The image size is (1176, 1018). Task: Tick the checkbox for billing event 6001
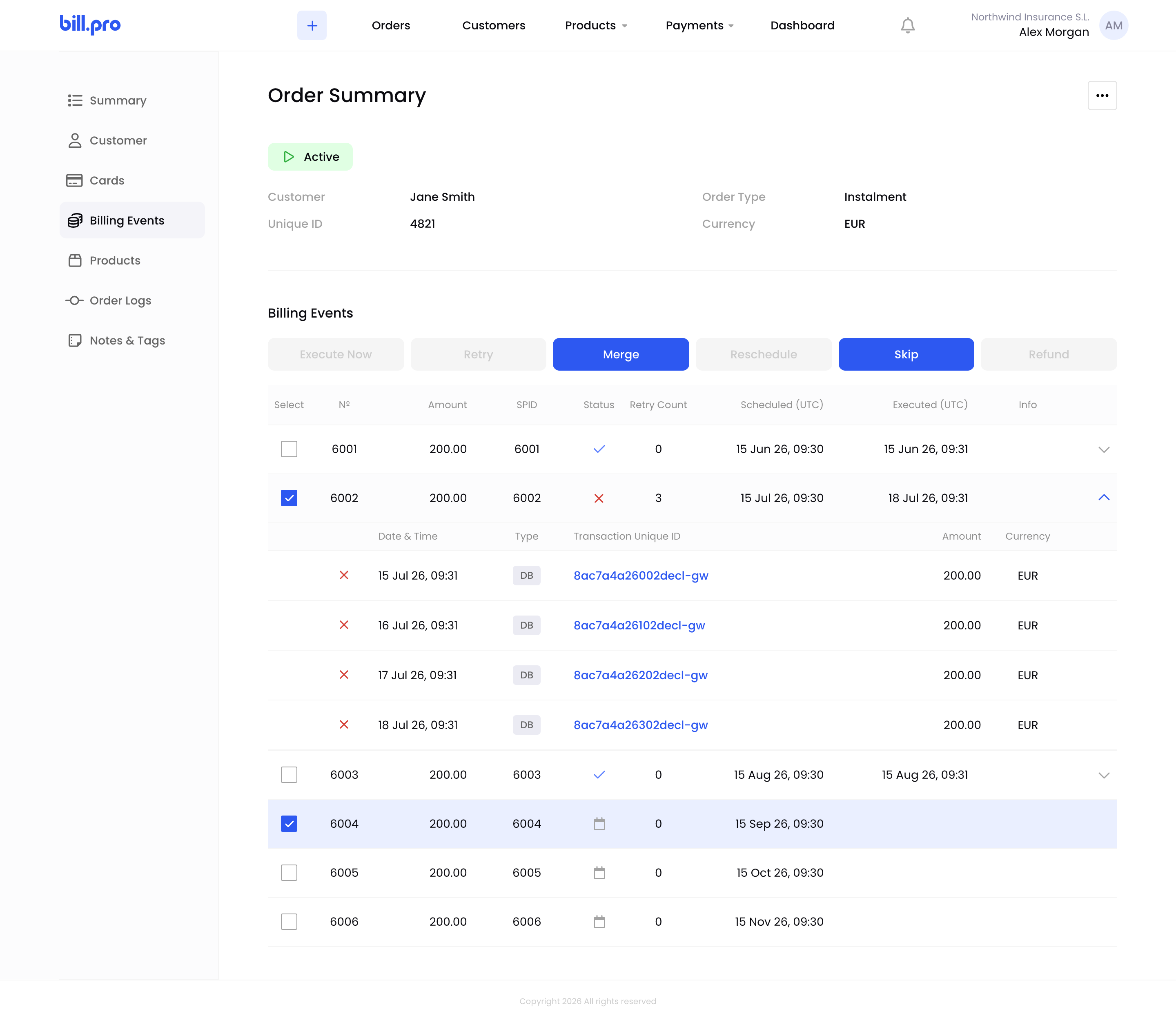[x=289, y=449]
